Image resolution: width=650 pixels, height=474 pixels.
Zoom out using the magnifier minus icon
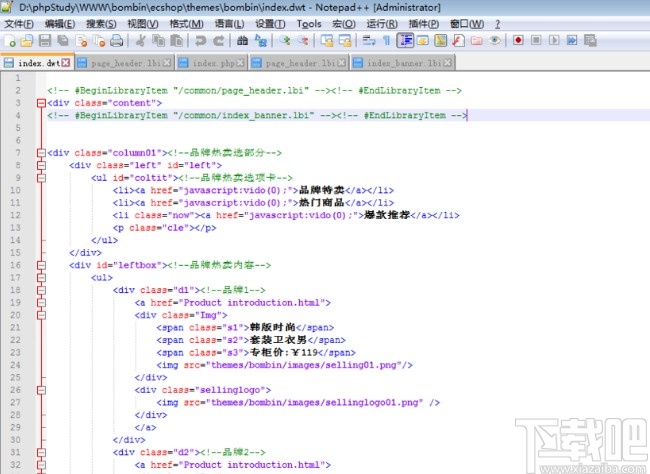point(303,41)
